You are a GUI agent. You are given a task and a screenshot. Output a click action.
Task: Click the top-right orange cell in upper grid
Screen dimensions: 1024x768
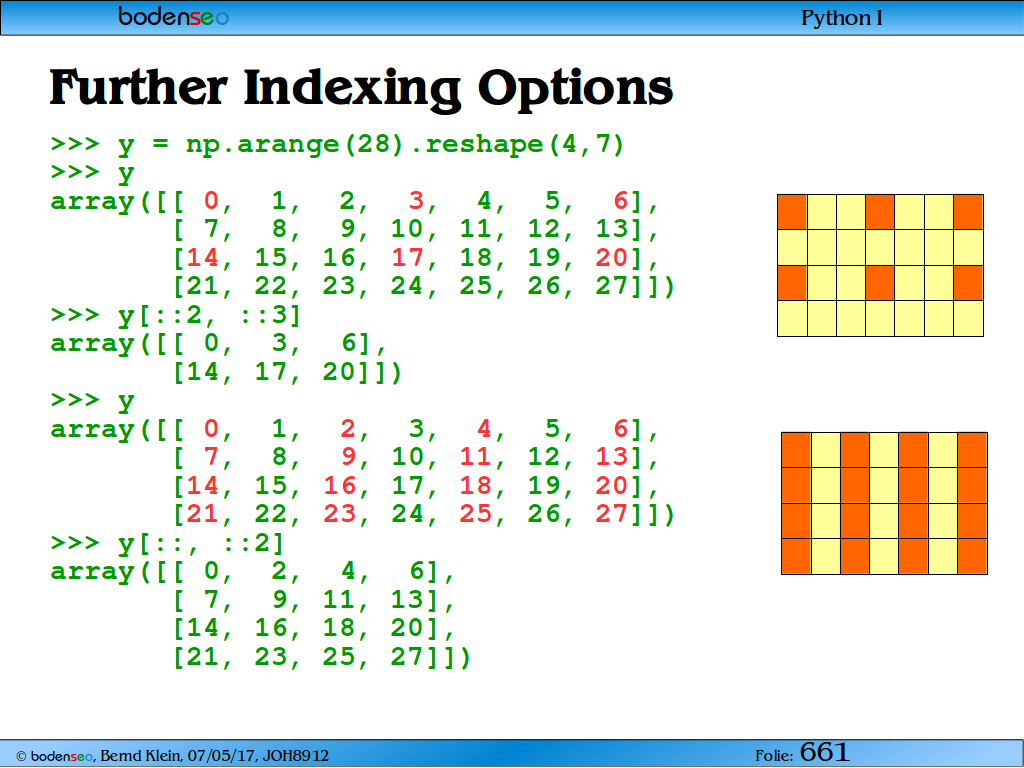point(968,212)
